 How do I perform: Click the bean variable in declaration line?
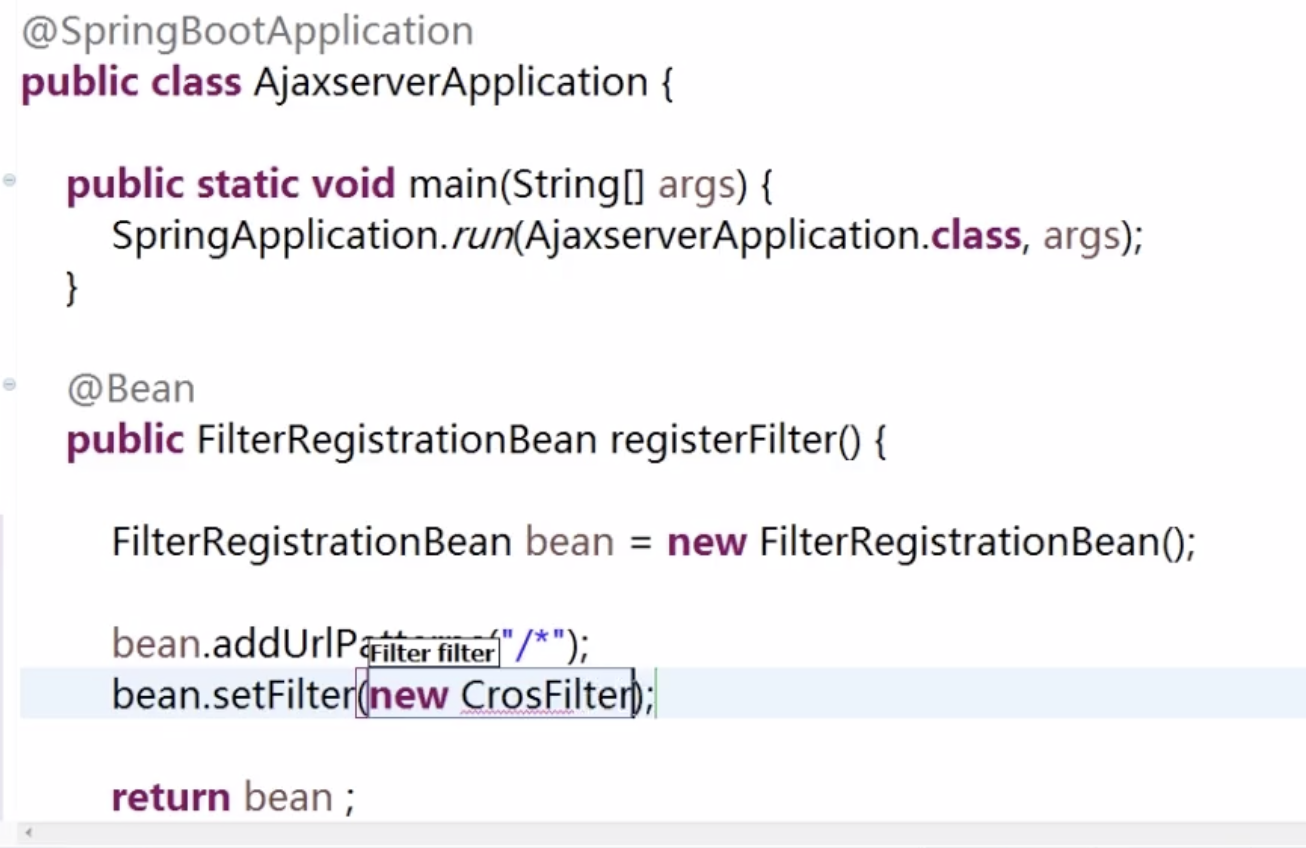pyautogui.click(x=569, y=542)
